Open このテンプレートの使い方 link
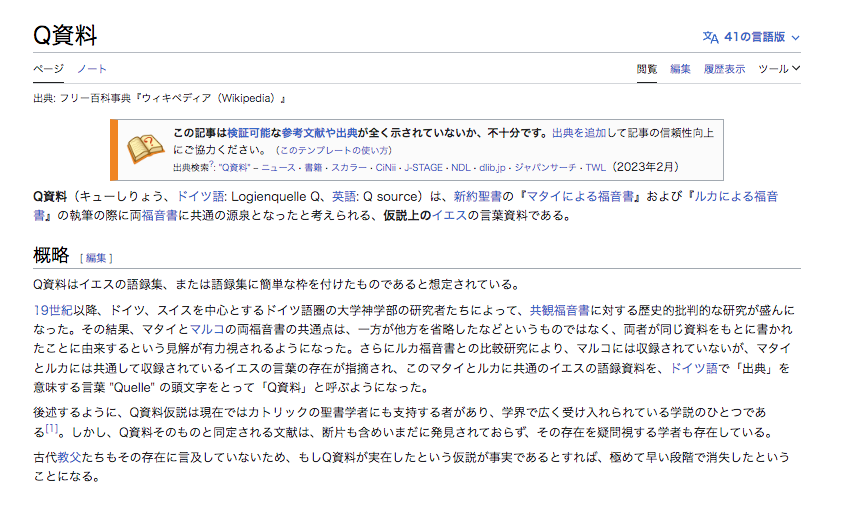Viewport: 850px width, 506px height. 333,150
